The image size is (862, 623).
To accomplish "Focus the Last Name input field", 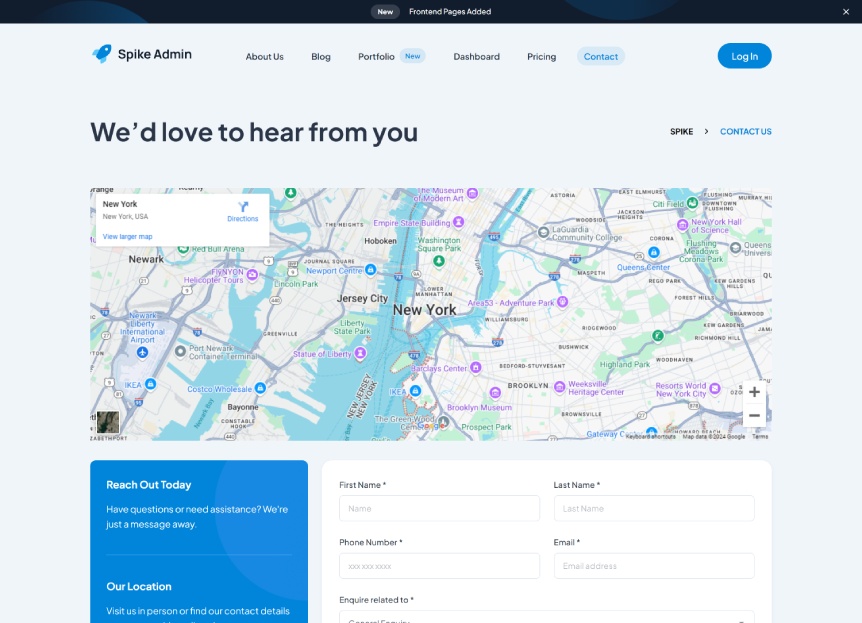I will (654, 509).
